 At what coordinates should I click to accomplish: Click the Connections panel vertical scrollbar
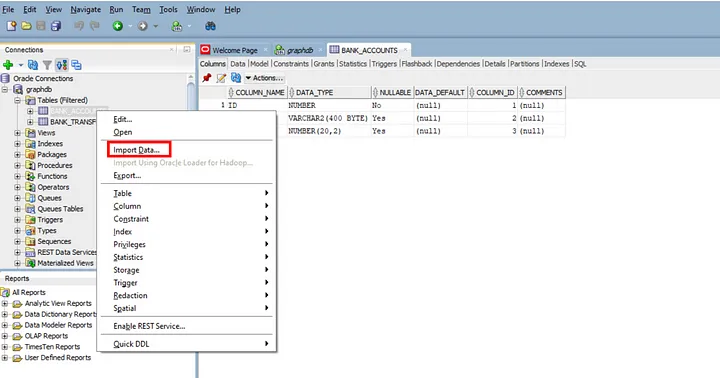click(x=191, y=170)
